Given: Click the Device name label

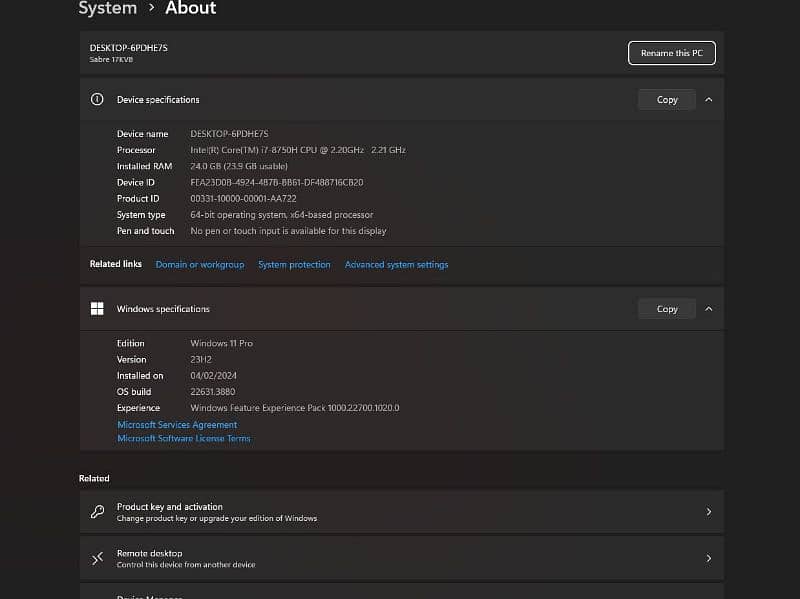Looking at the screenshot, I should [x=142, y=134].
